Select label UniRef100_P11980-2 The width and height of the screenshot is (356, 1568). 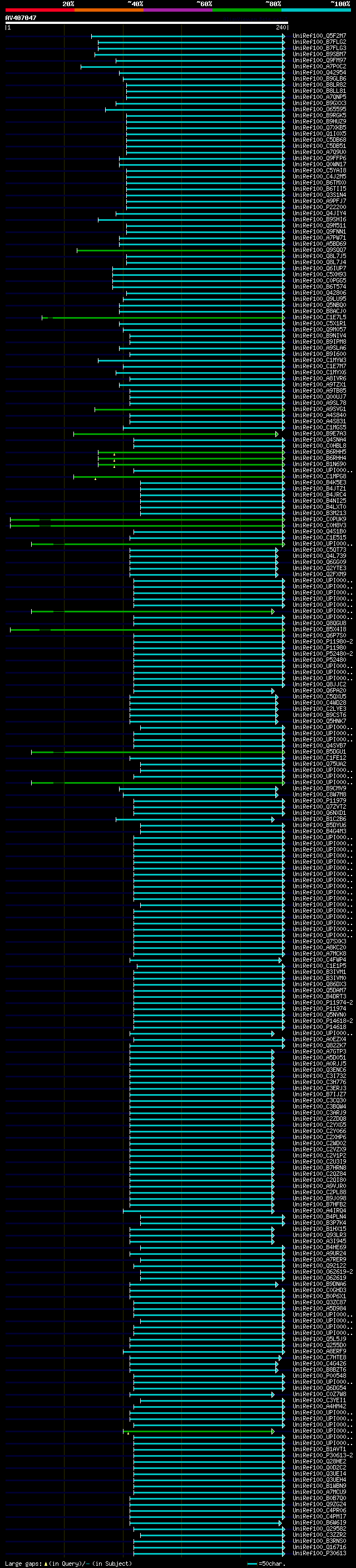[x=323, y=641]
